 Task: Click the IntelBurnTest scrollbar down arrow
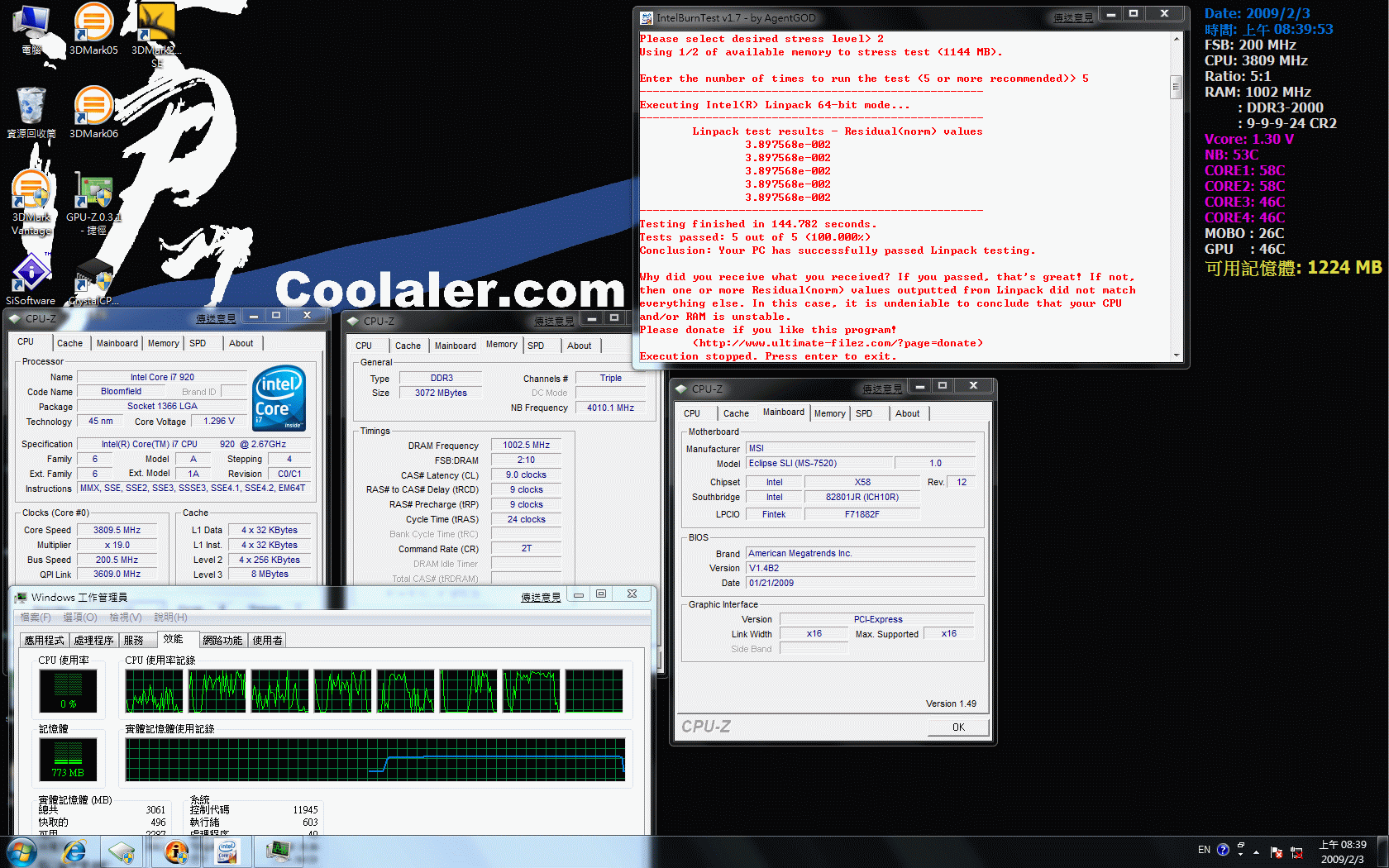click(x=1176, y=355)
